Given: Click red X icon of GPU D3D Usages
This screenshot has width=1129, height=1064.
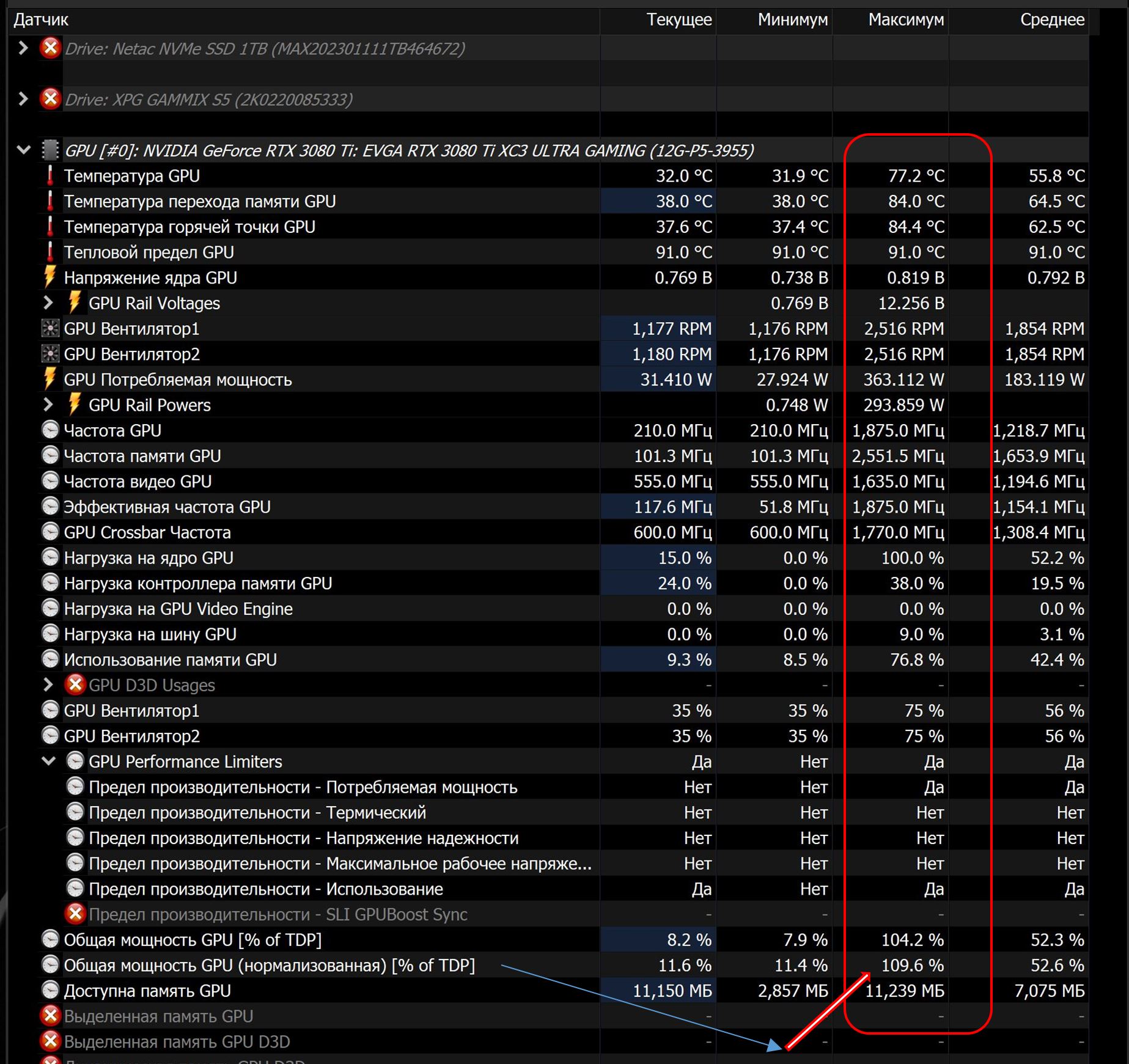Looking at the screenshot, I should 75,684.
